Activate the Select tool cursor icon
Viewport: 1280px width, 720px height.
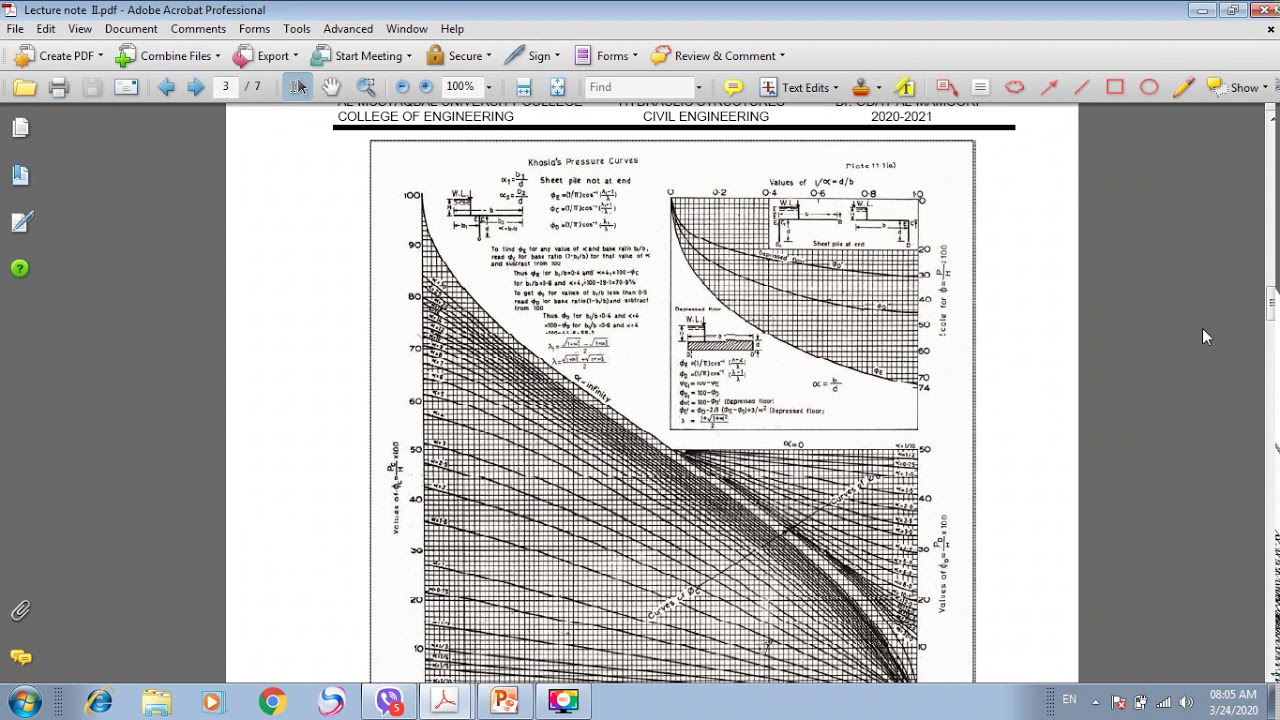[x=297, y=87]
